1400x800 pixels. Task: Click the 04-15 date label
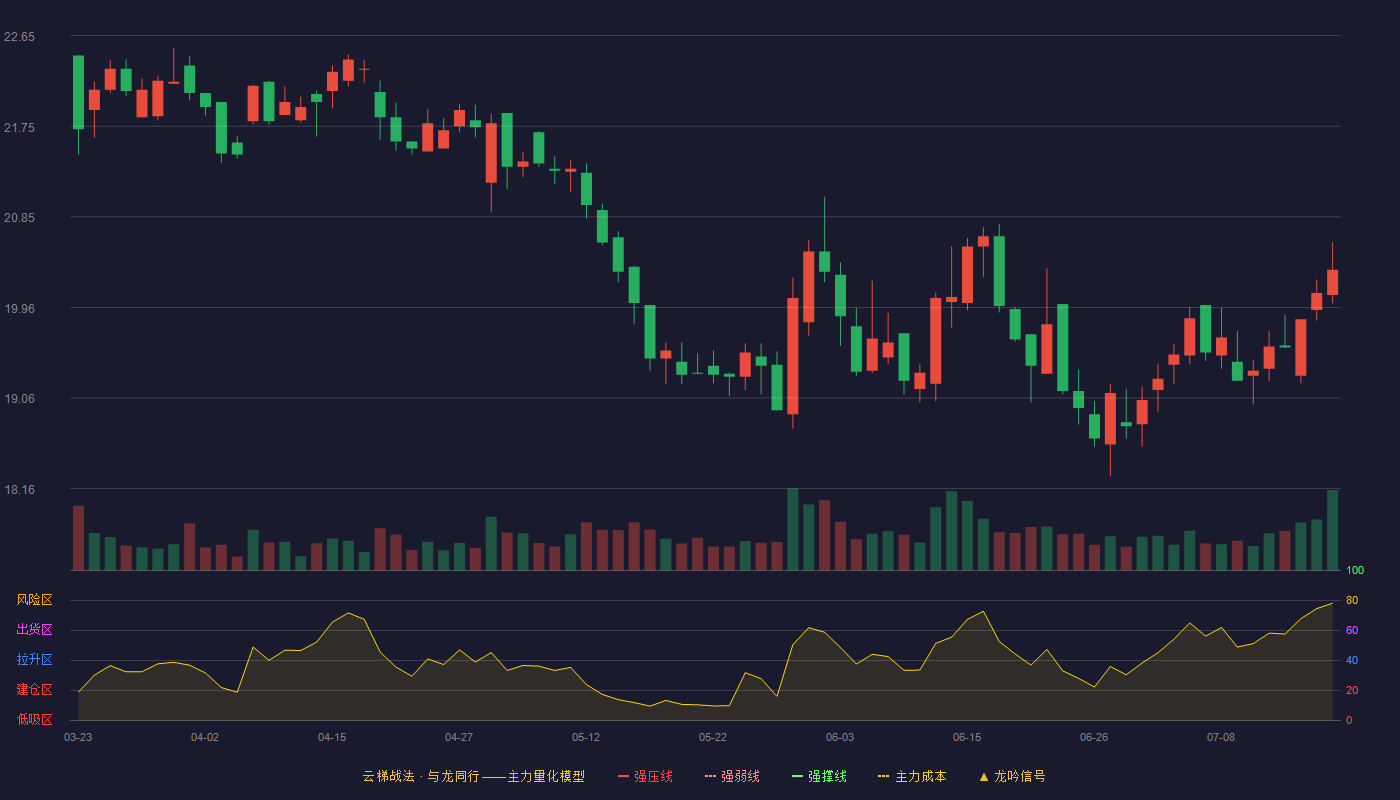pos(332,737)
